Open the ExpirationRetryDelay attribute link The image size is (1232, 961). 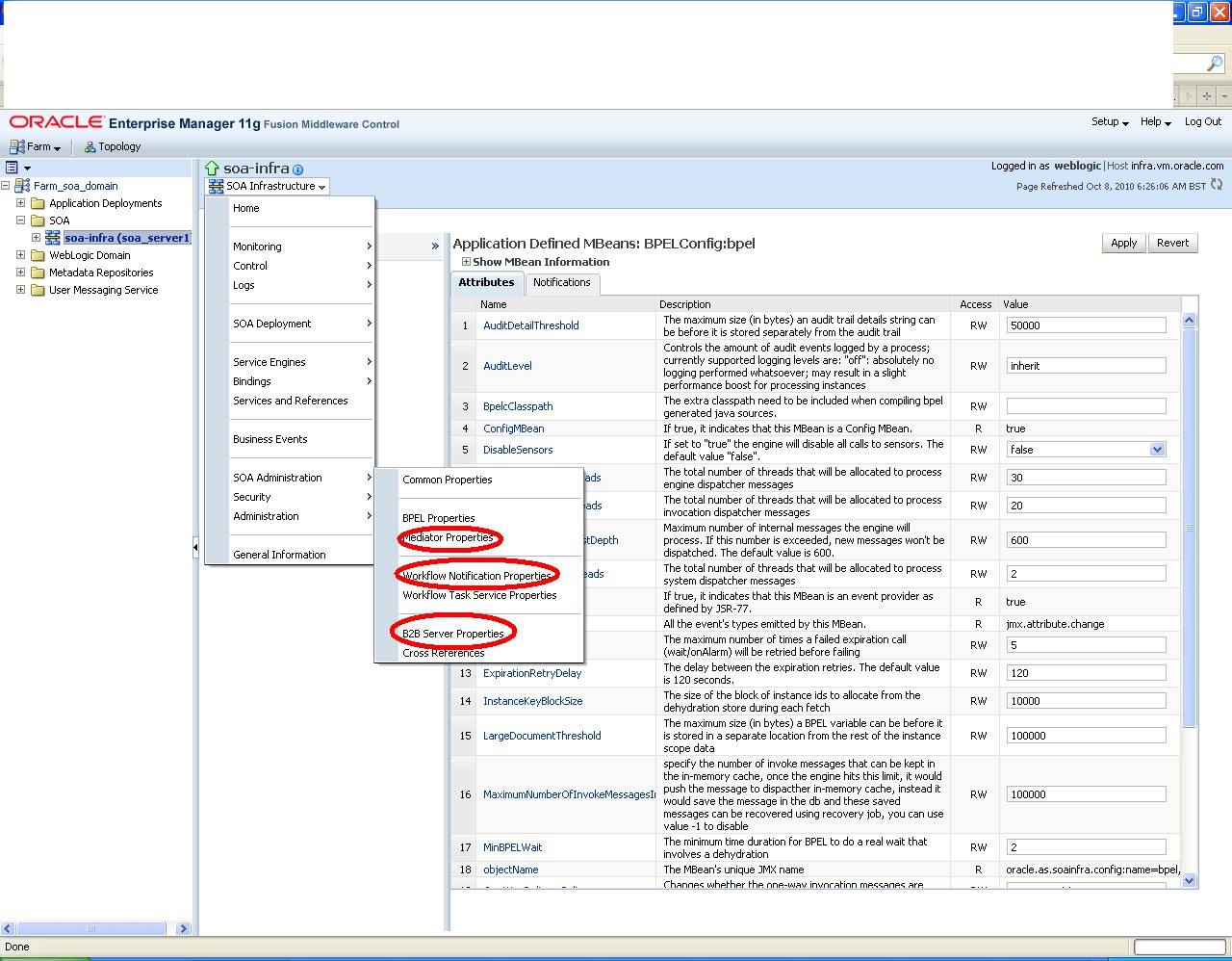[532, 673]
